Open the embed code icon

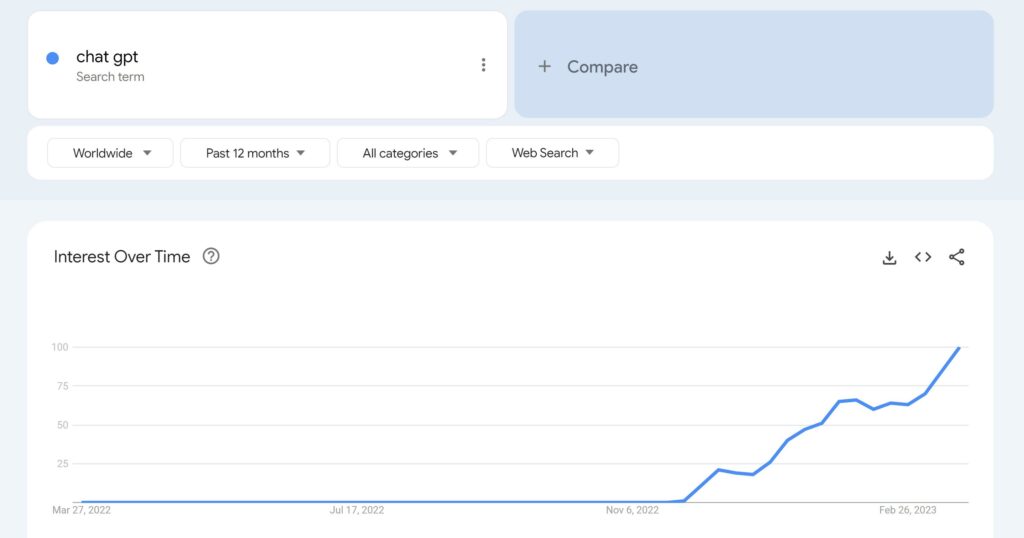(923, 257)
